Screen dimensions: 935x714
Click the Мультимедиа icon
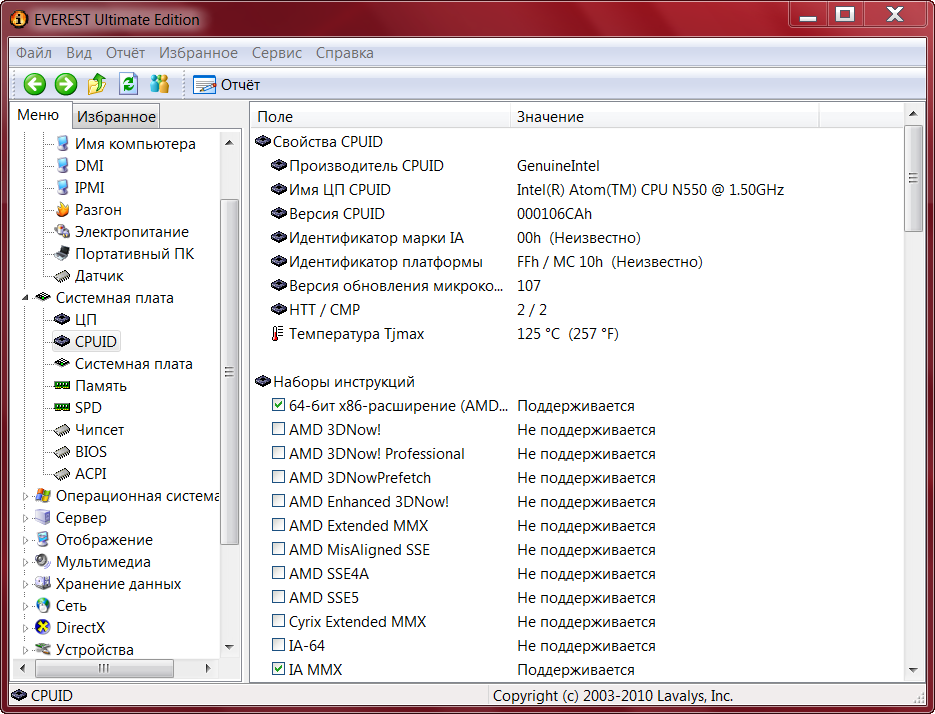[x=43, y=561]
